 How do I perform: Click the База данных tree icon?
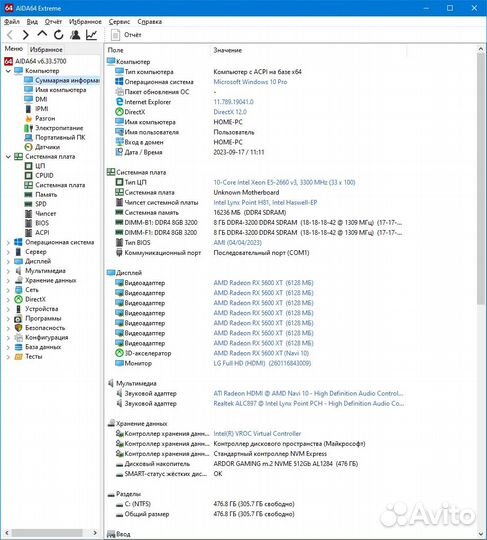coord(18,347)
